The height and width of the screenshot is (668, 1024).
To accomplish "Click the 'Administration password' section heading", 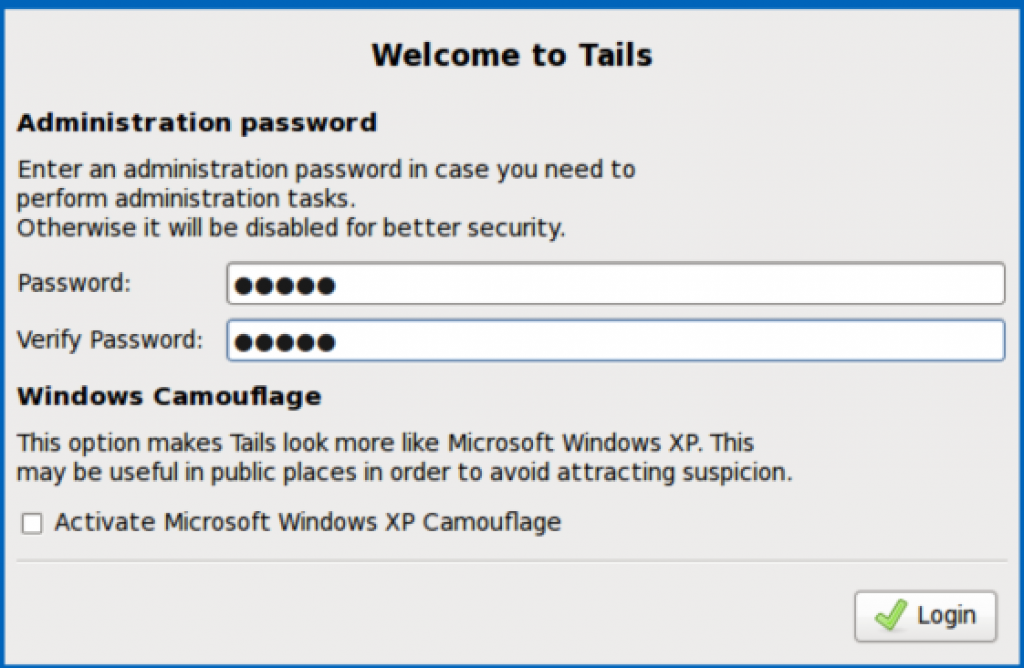I will (x=197, y=123).
